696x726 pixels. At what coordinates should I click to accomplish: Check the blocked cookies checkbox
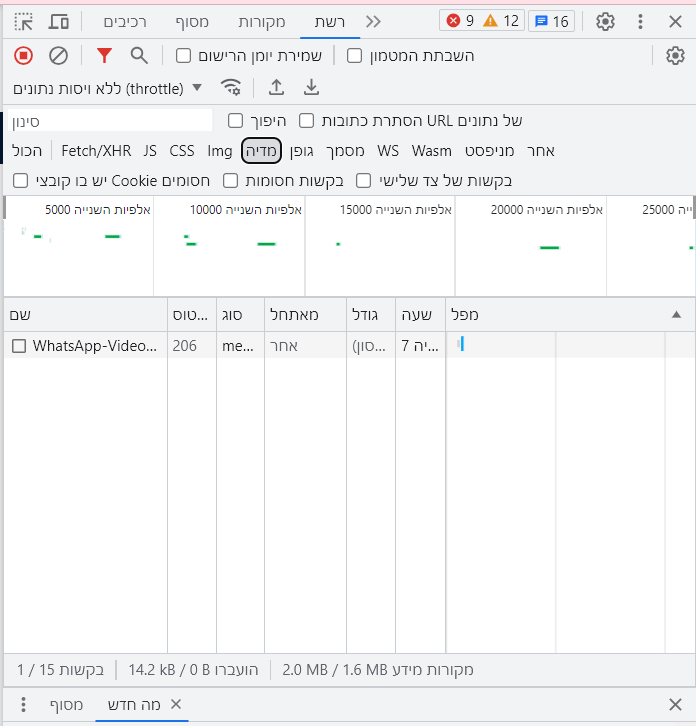pos(20,181)
